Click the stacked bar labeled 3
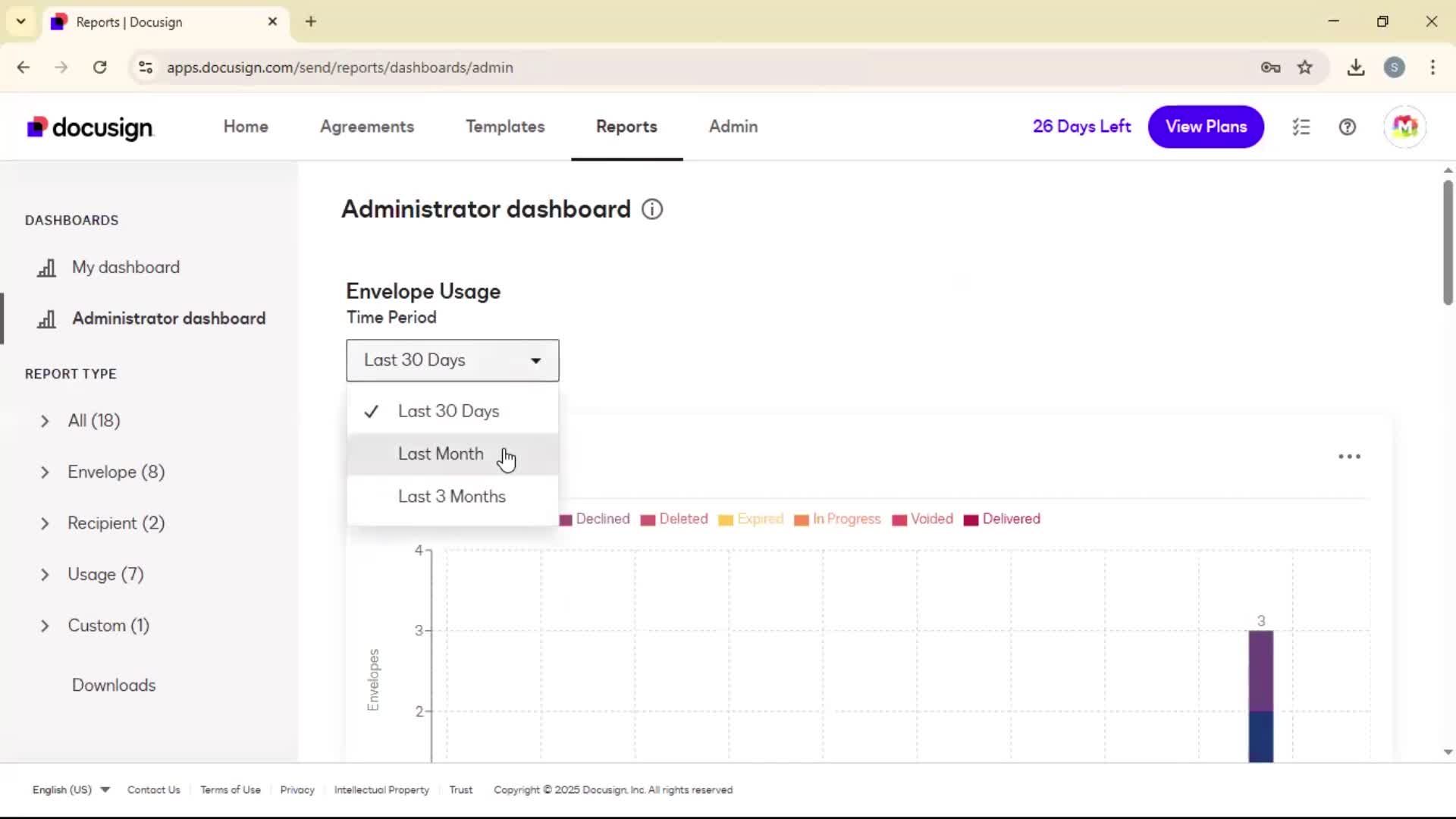The width and height of the screenshot is (1456, 819). [1261, 696]
